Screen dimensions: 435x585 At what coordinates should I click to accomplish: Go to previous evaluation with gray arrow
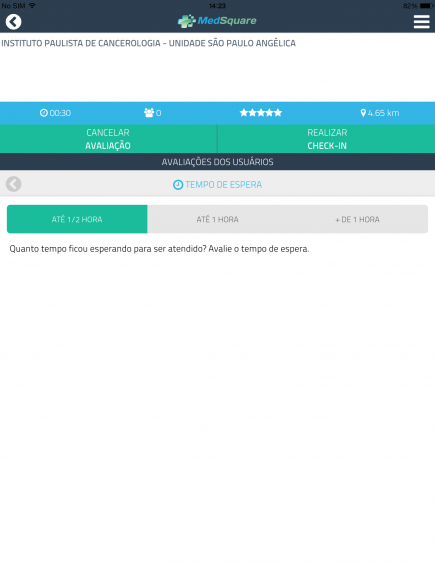(x=13, y=184)
